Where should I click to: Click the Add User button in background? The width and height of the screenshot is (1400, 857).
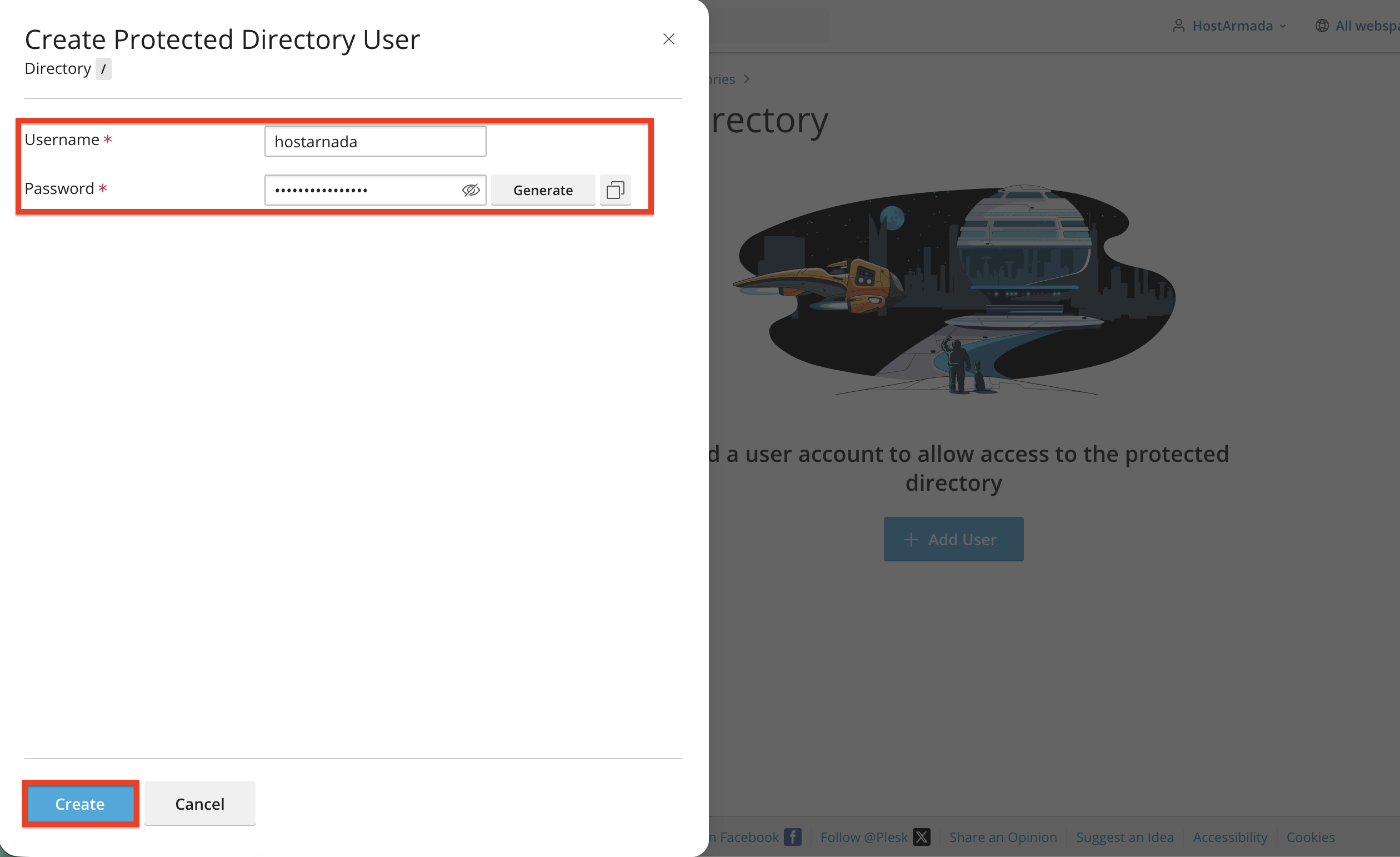953,539
